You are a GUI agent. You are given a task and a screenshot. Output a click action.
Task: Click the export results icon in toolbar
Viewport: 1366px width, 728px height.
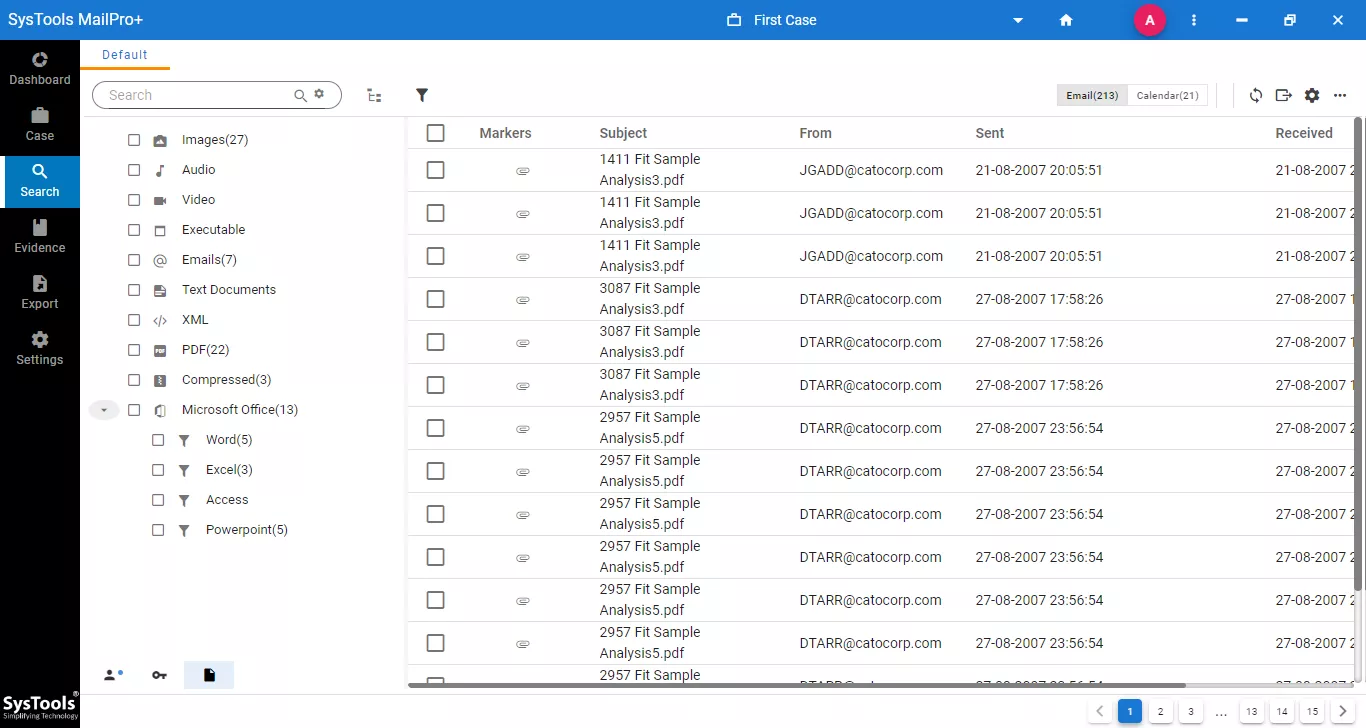pos(1284,95)
